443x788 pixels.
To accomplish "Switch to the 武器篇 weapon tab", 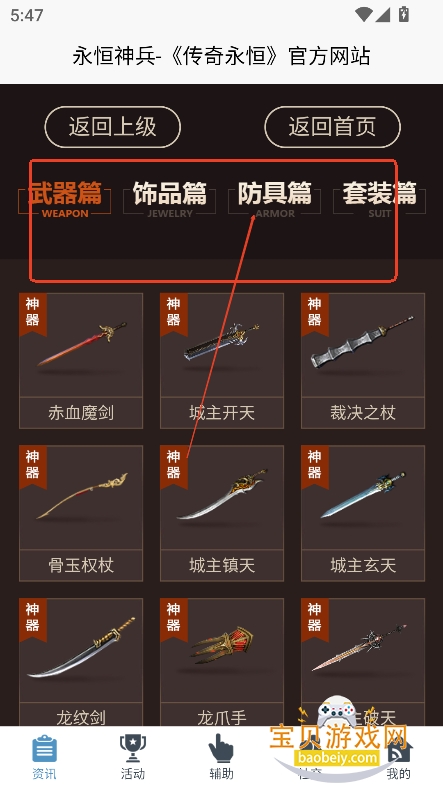I will coord(65,199).
